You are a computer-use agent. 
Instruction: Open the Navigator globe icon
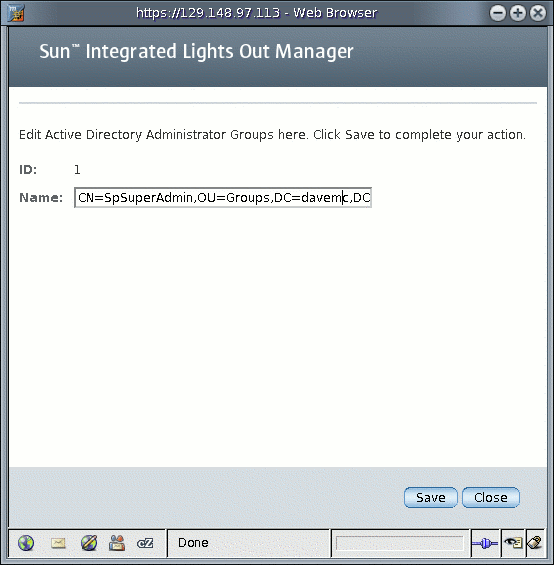(26, 543)
